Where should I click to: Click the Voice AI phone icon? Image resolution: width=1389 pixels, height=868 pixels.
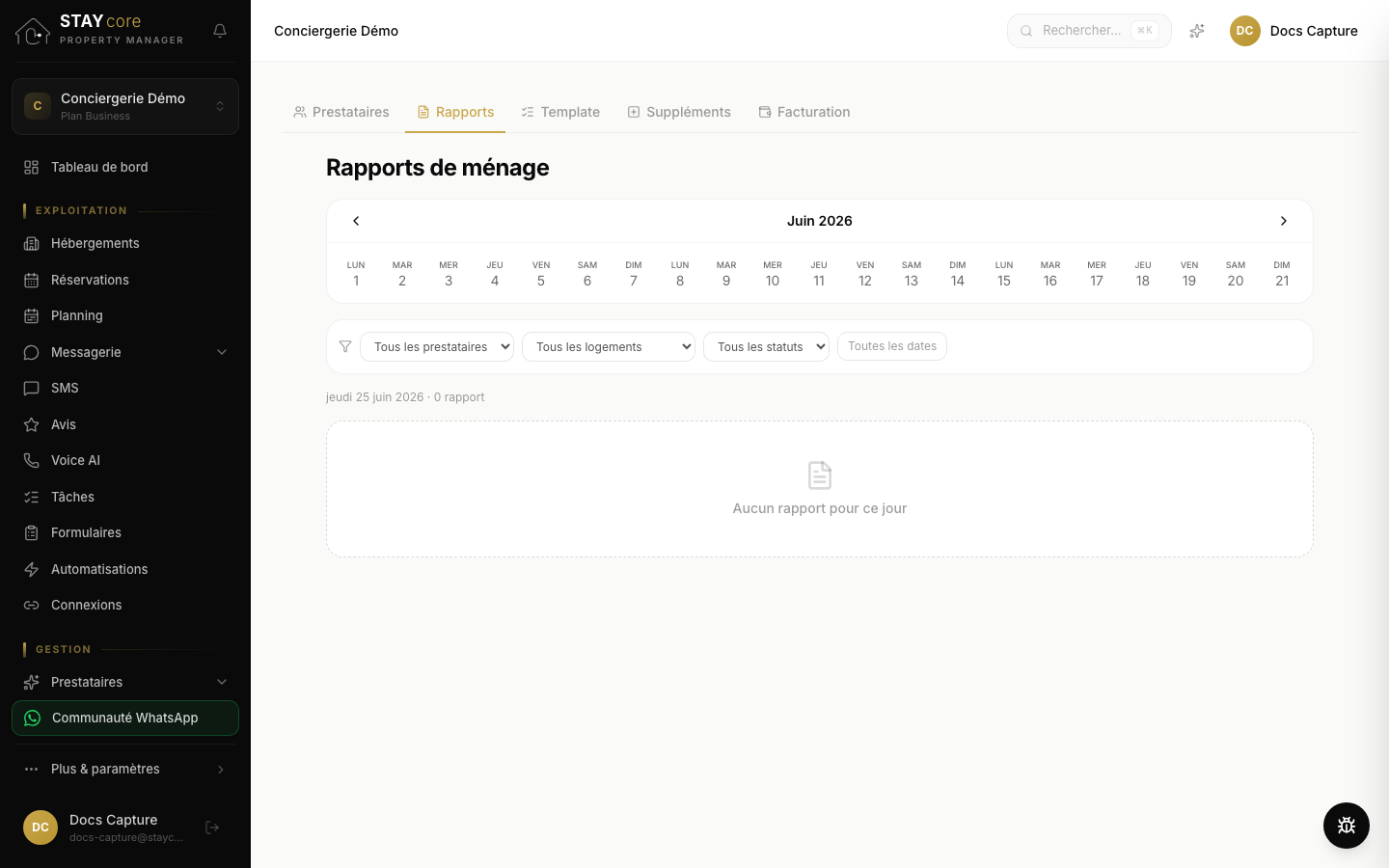pos(32,460)
